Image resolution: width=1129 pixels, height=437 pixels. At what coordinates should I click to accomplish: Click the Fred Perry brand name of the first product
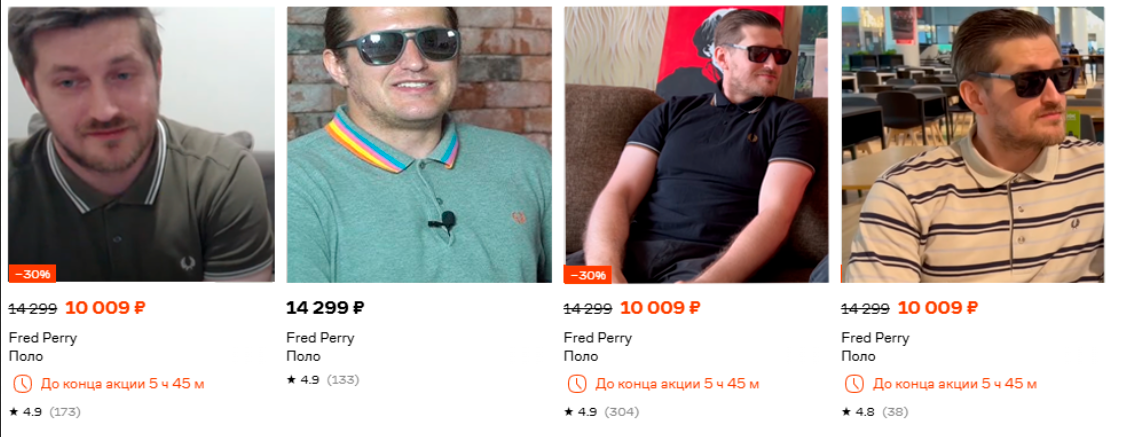coord(42,338)
